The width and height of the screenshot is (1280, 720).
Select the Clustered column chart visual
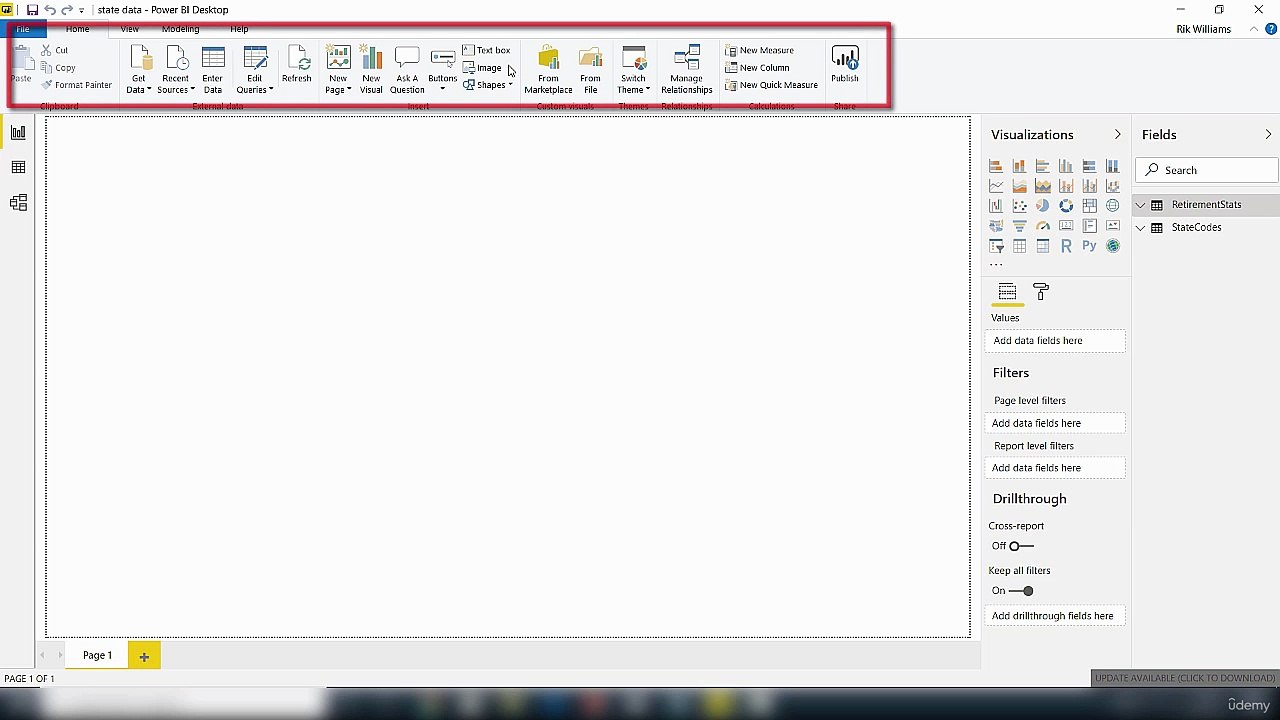tap(1066, 166)
